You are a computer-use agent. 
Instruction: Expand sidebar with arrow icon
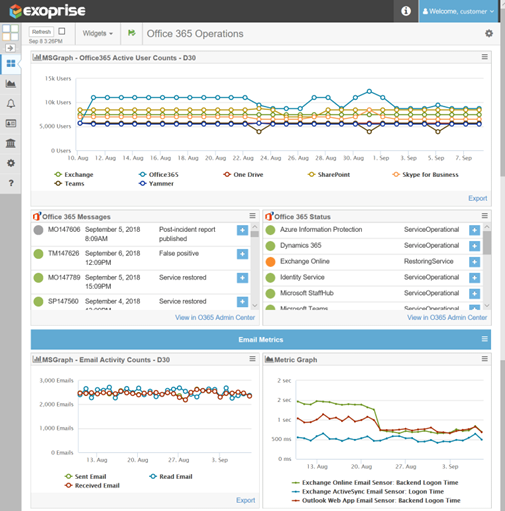pyautogui.click(x=10, y=48)
